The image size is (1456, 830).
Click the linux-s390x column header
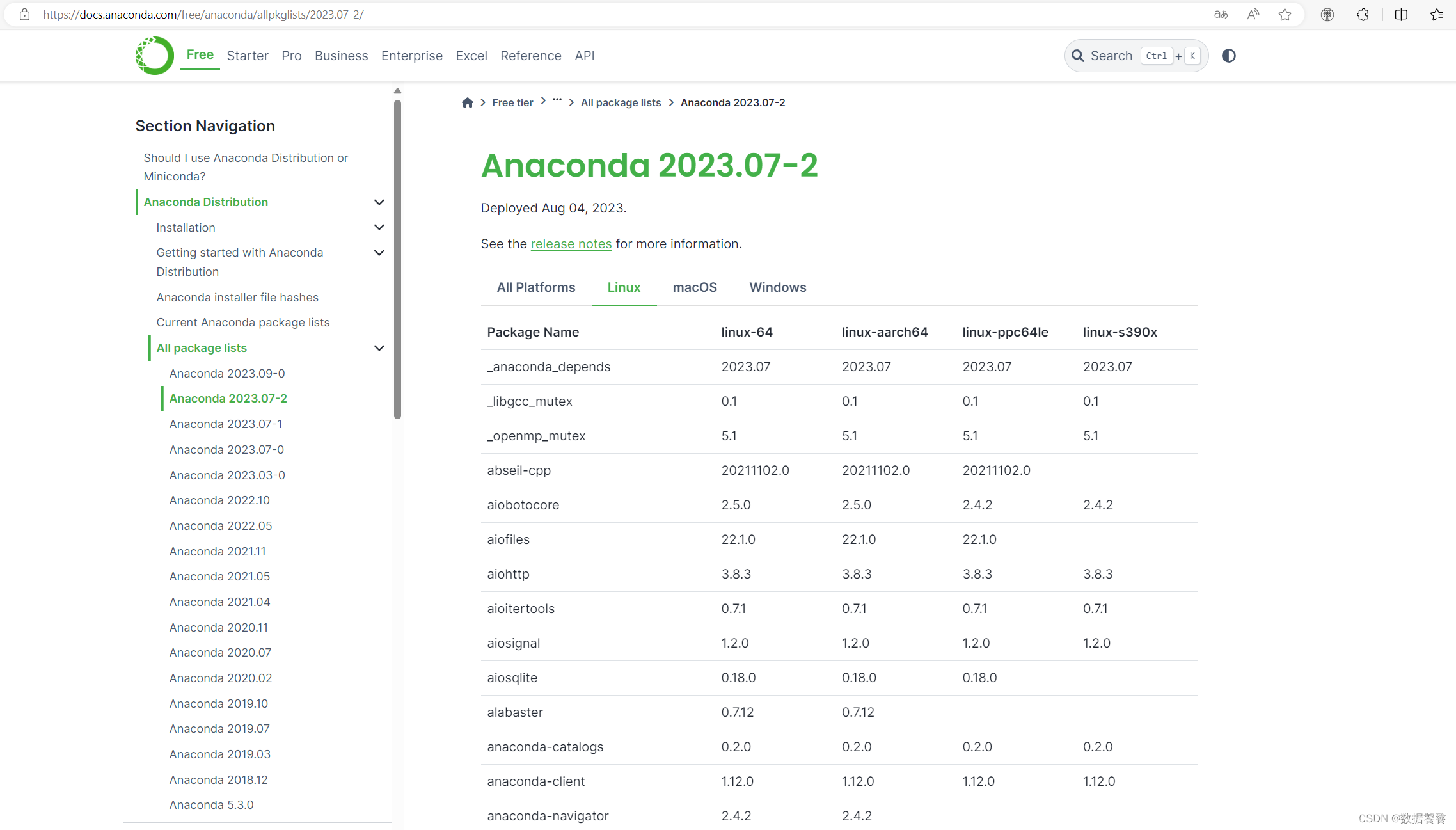tap(1120, 332)
